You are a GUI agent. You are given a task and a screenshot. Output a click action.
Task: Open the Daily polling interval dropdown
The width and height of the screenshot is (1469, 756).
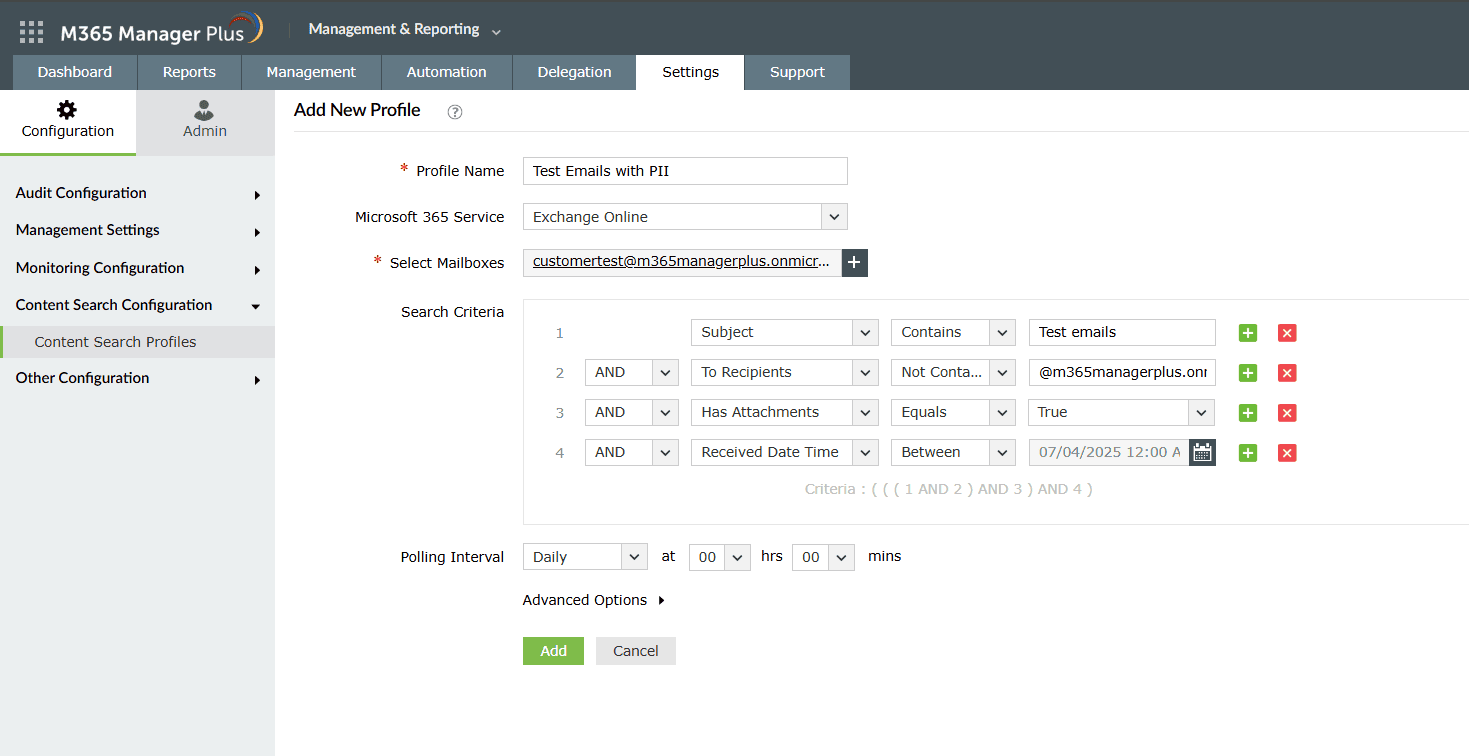pos(585,557)
